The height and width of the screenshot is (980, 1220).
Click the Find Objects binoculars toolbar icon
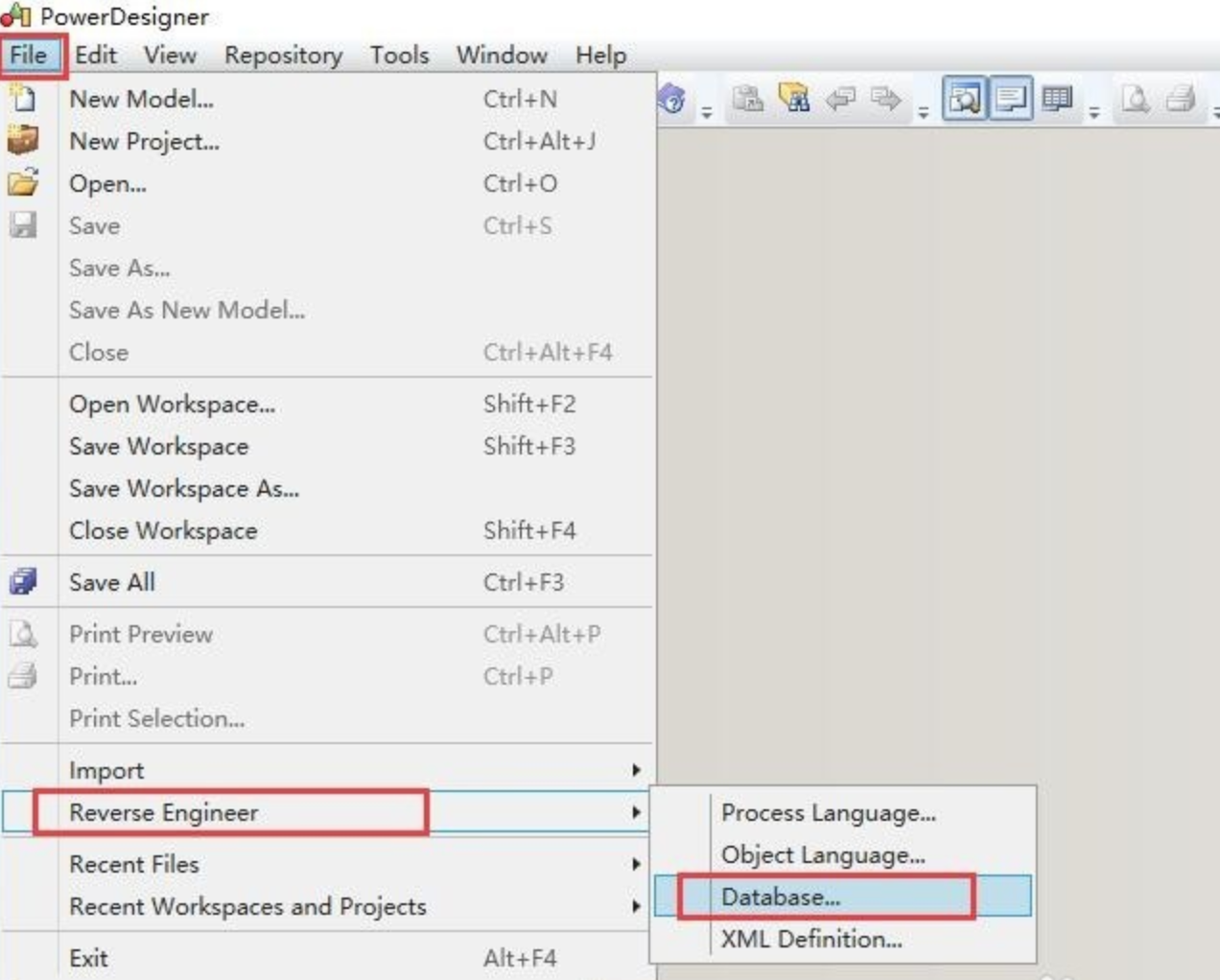click(794, 98)
